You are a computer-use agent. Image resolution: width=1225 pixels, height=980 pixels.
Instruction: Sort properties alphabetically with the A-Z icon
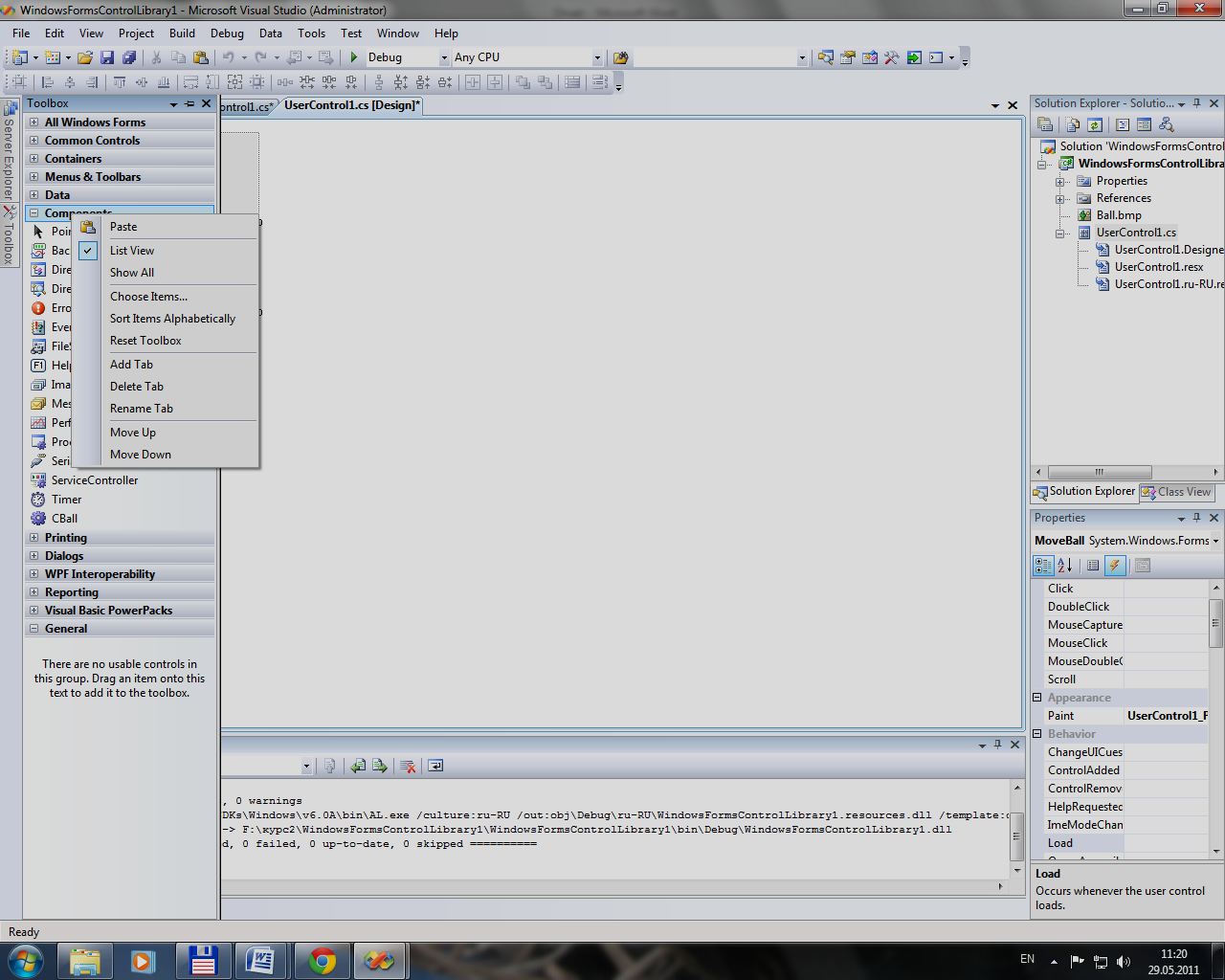1065,566
